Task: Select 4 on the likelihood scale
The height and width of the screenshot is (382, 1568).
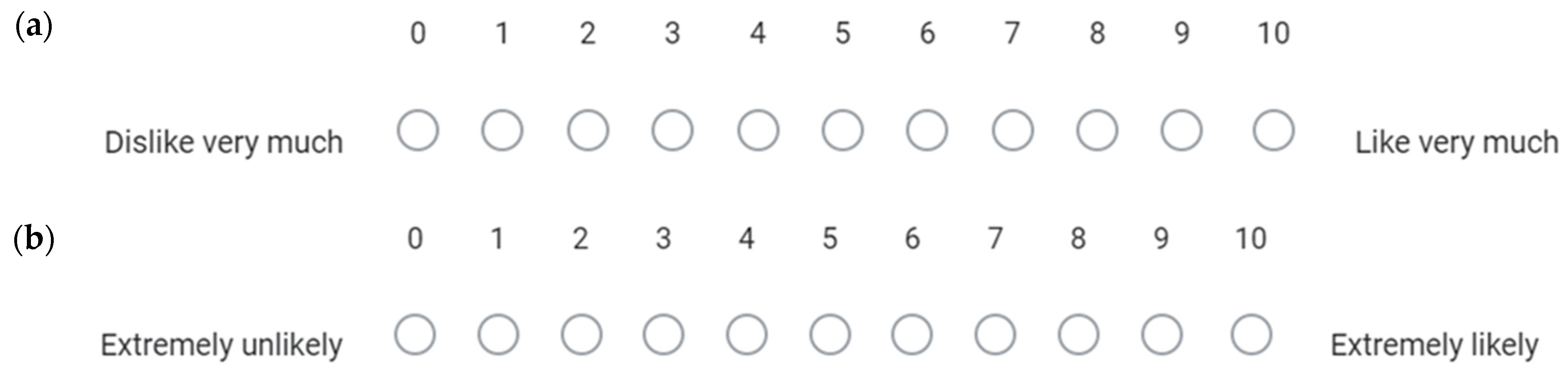Action: (x=747, y=334)
